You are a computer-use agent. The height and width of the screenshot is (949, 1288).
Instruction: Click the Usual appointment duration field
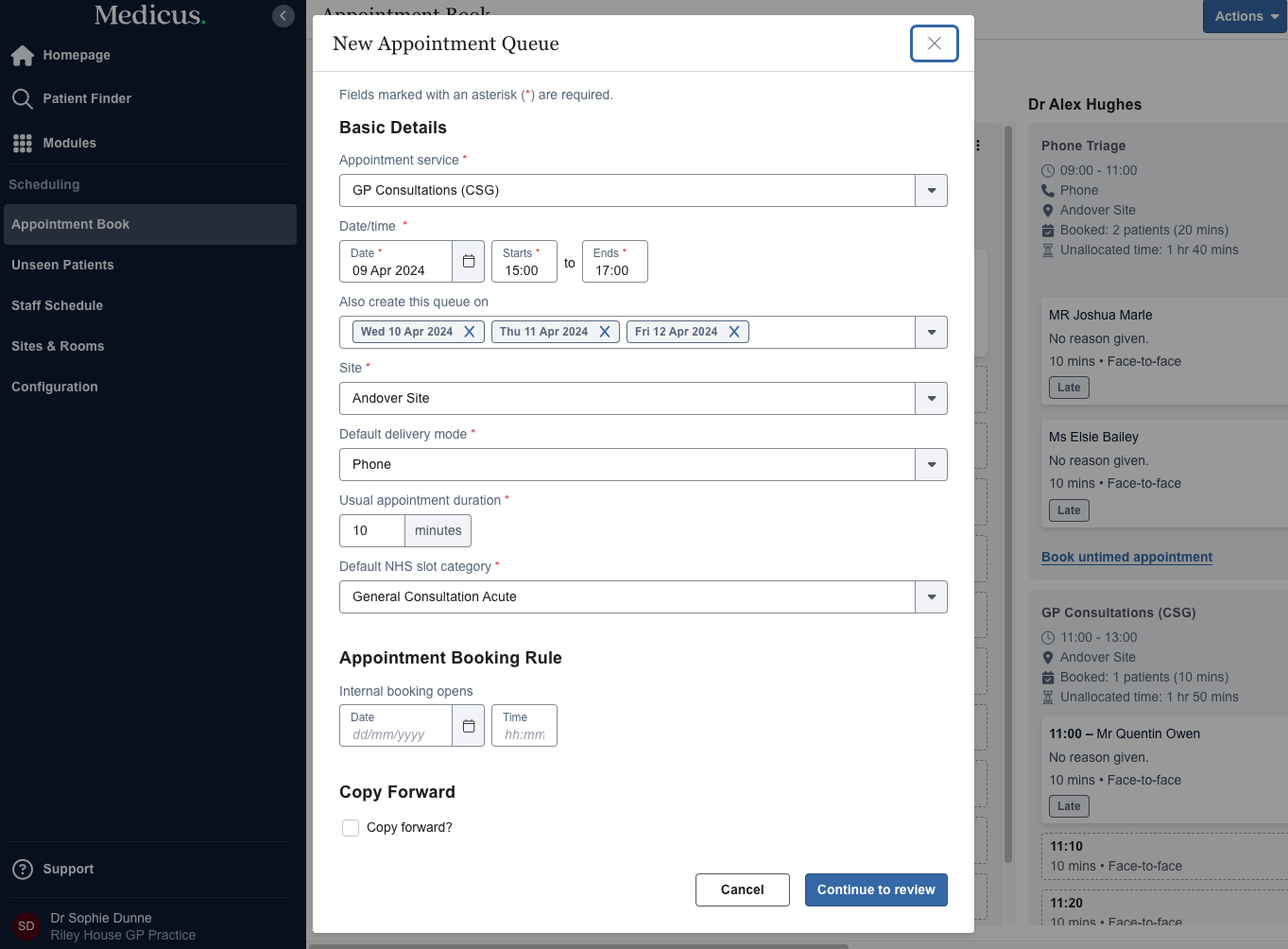(372, 531)
